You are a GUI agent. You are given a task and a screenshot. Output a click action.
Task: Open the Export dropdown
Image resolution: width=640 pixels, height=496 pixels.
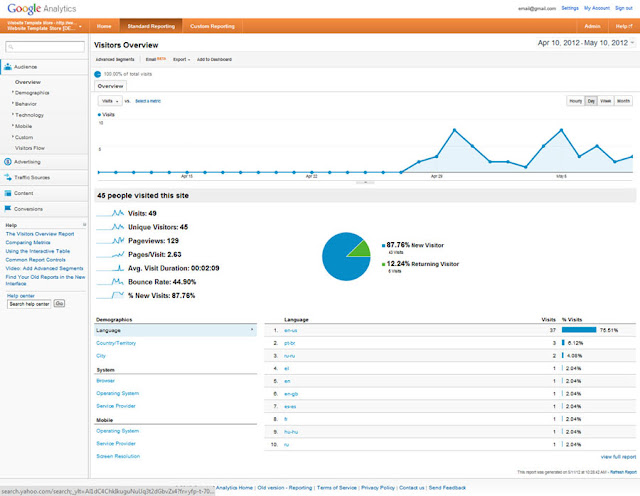pos(181,60)
